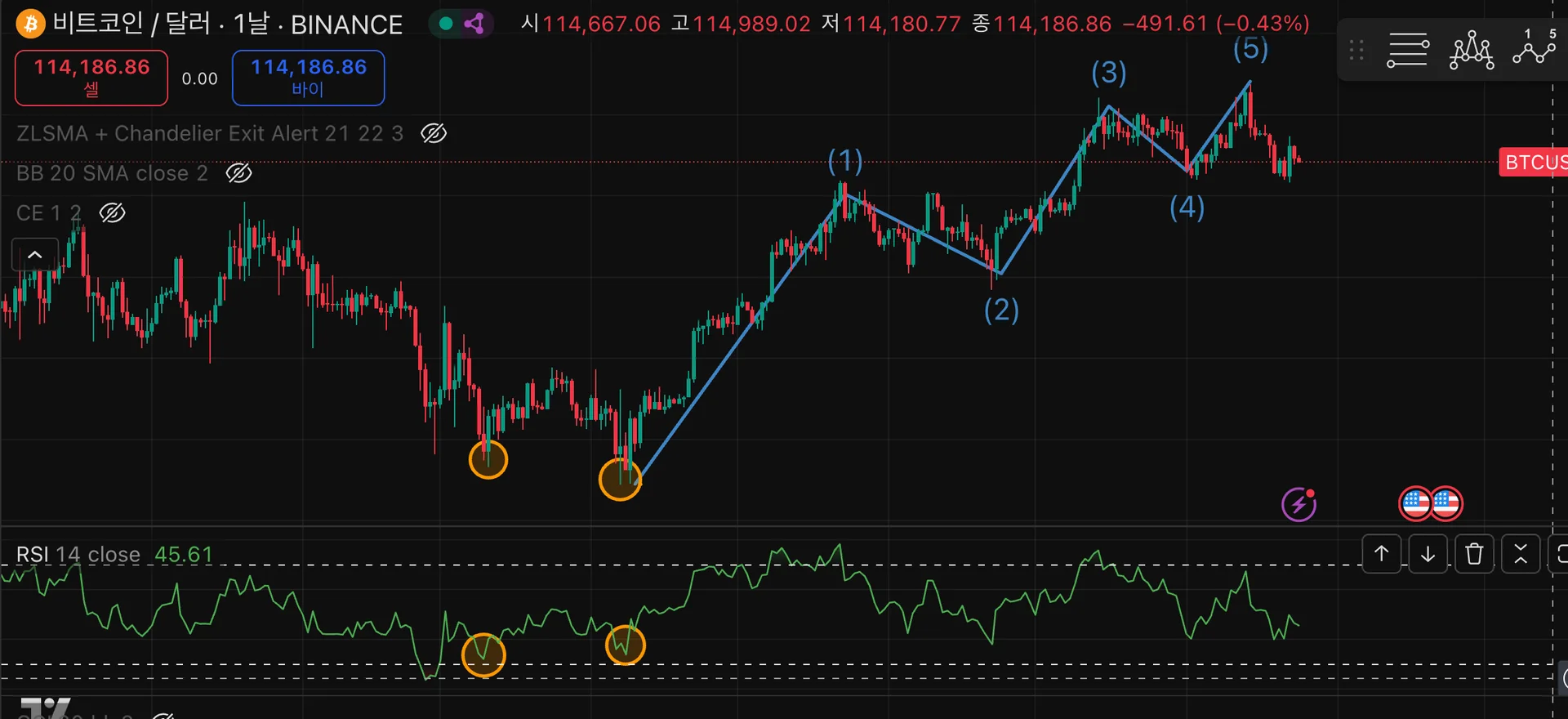Click the BTCUSD price label on axis
This screenshot has width=1568, height=719.
tap(1534, 162)
